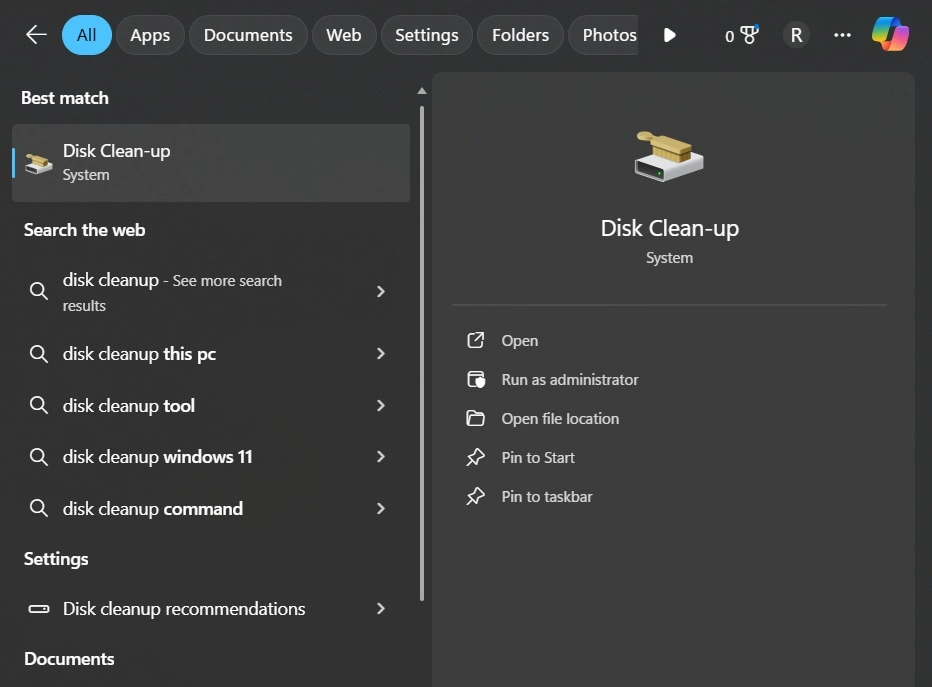
Task: Switch to the Apps filter tab
Action: (149, 34)
